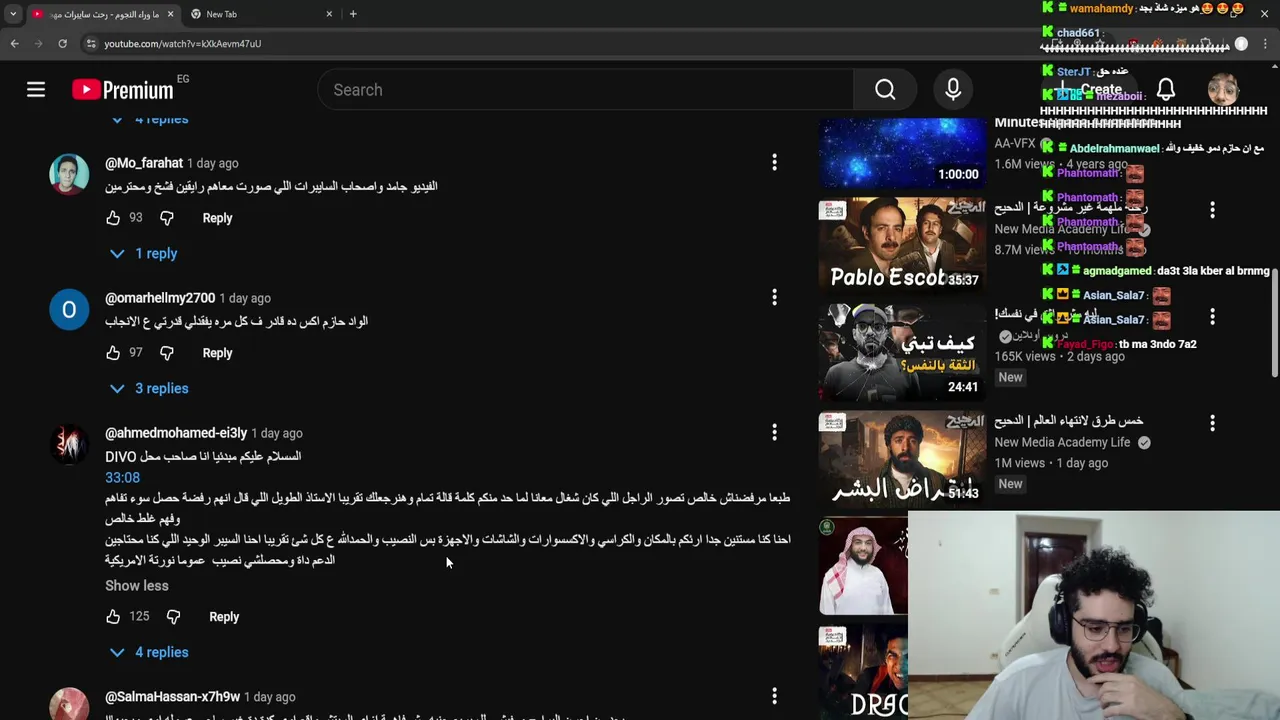Open the 24:41 video thumbnail

point(903,352)
